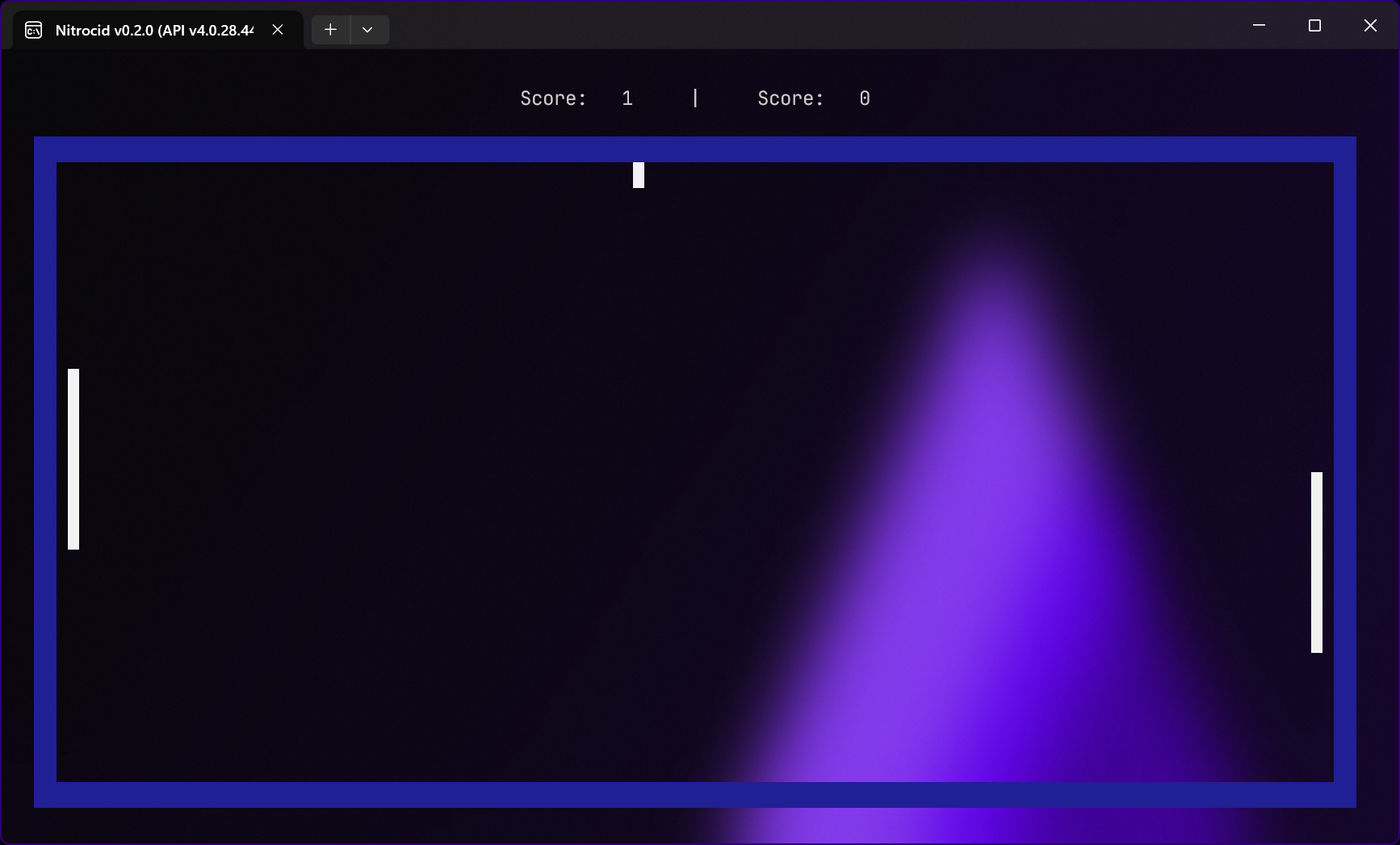
Task: Close the terminal window
Action: point(1370,26)
